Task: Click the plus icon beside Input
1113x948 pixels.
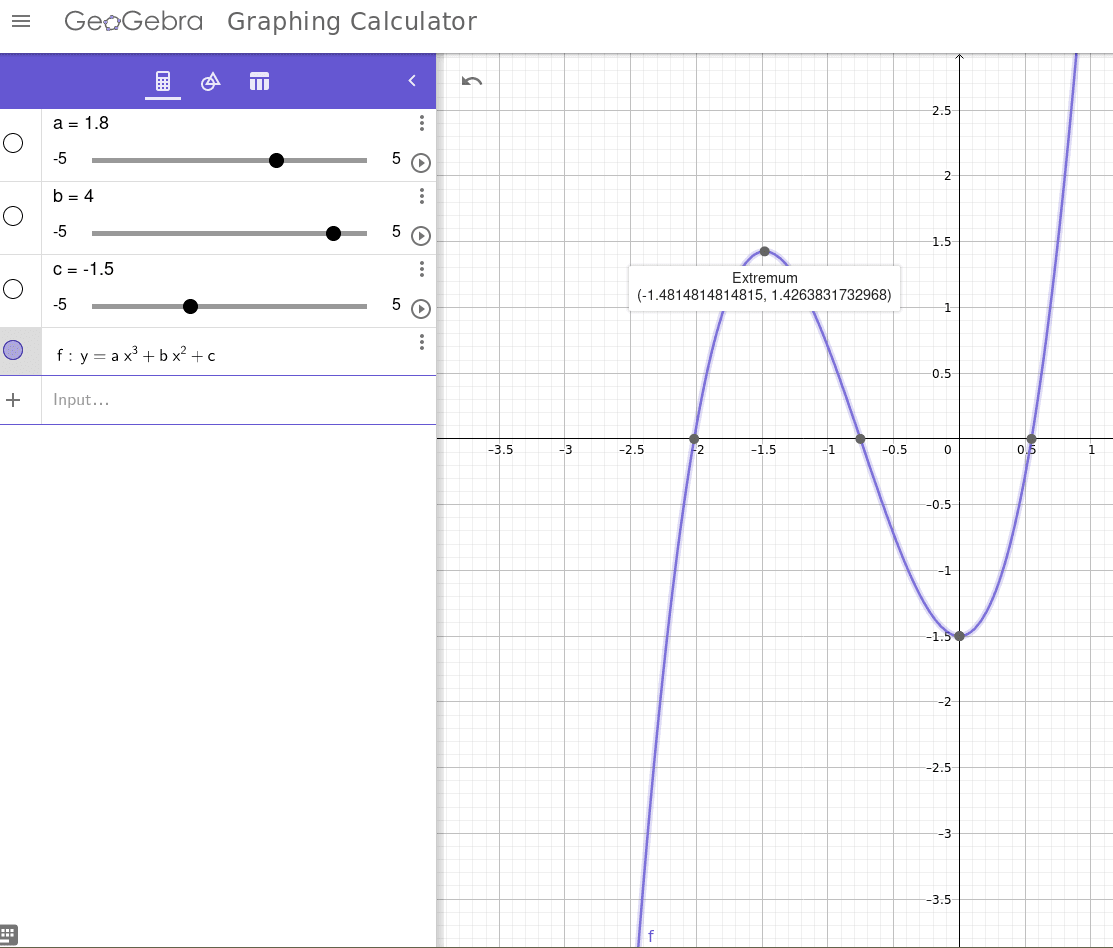Action: point(13,400)
